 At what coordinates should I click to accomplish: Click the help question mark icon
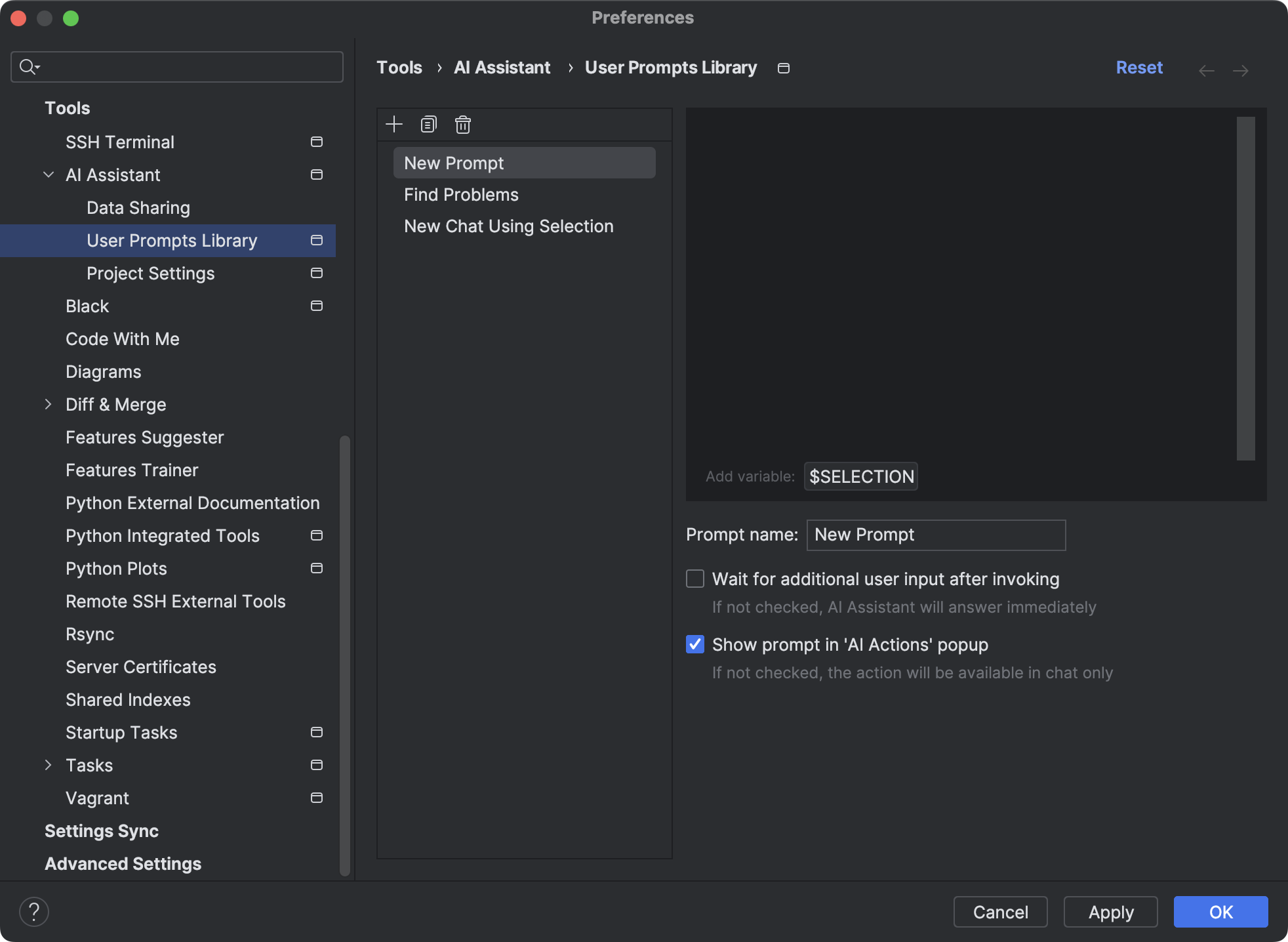click(34, 912)
